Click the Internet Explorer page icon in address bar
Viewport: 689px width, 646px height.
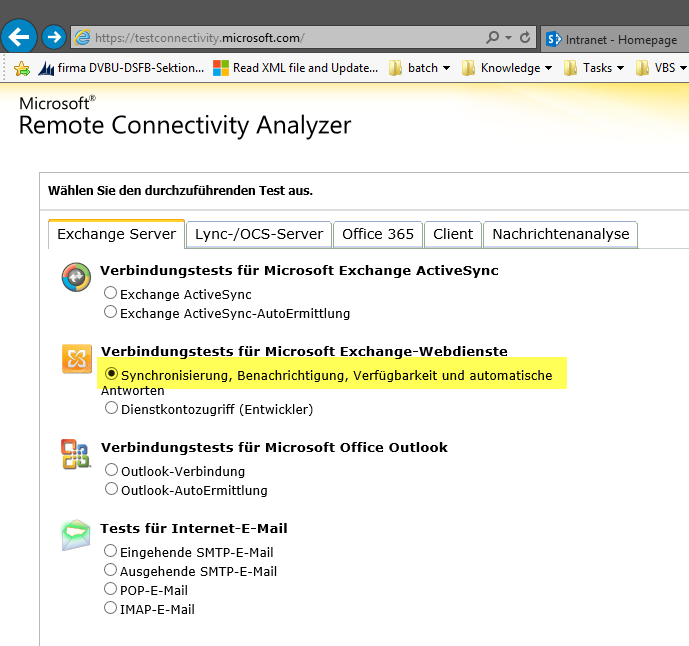(x=82, y=38)
